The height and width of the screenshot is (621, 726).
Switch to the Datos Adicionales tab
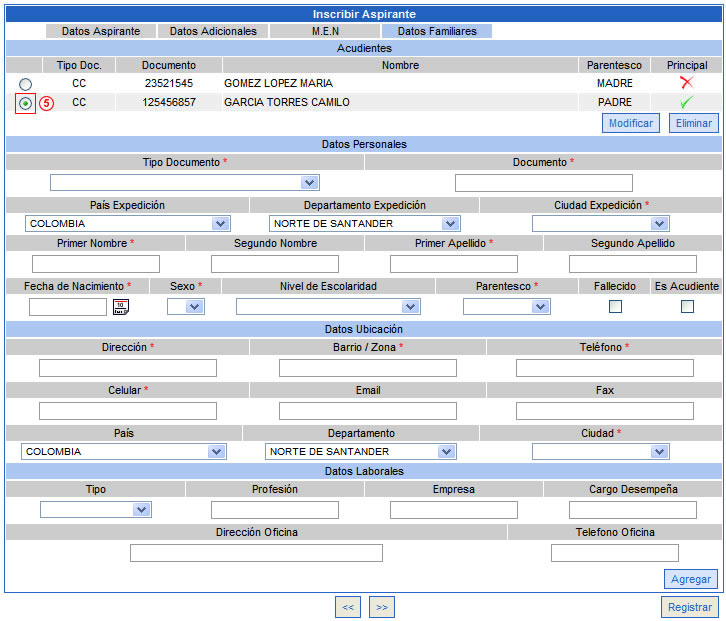coord(213,31)
